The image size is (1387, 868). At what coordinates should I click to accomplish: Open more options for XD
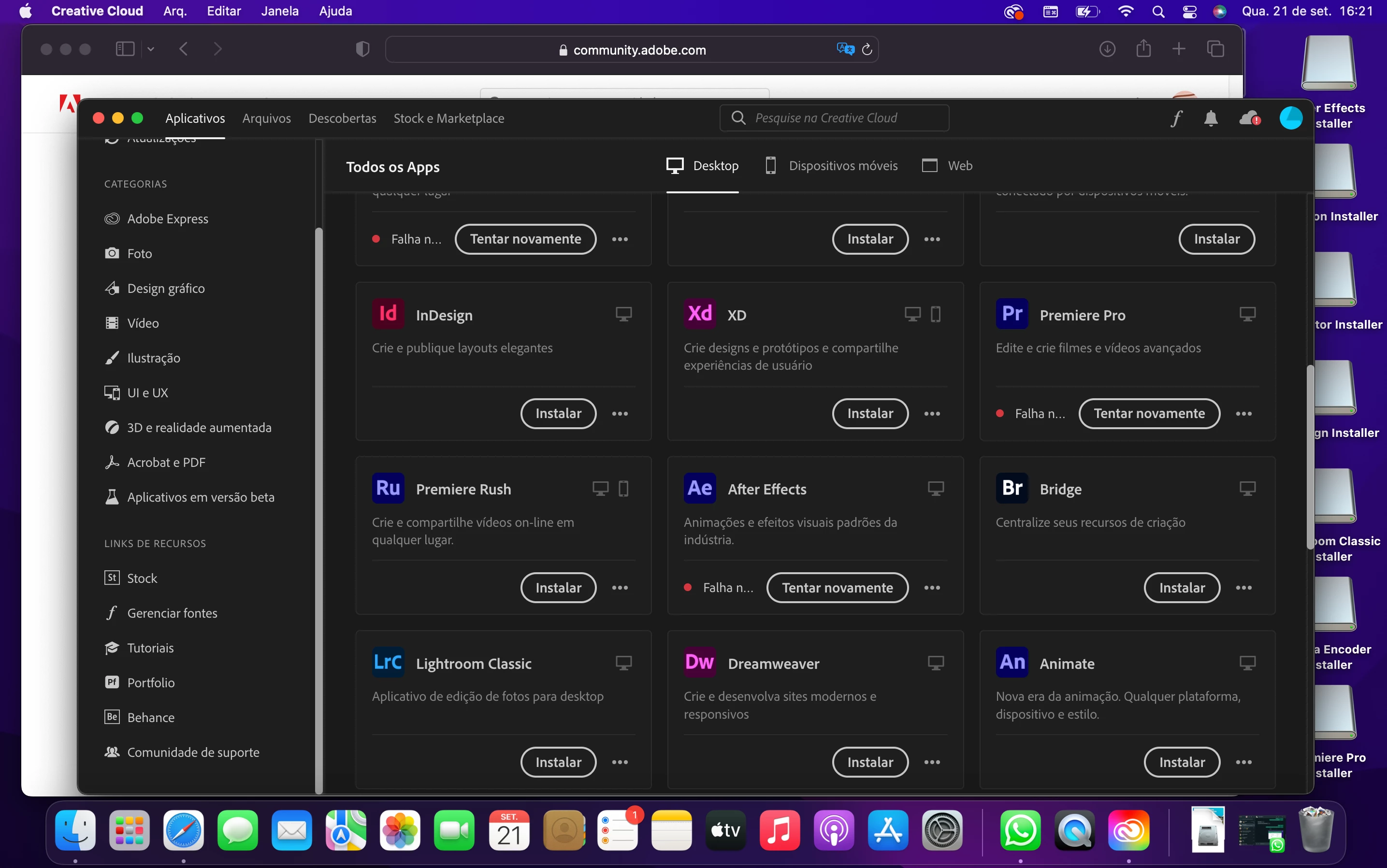pos(932,414)
